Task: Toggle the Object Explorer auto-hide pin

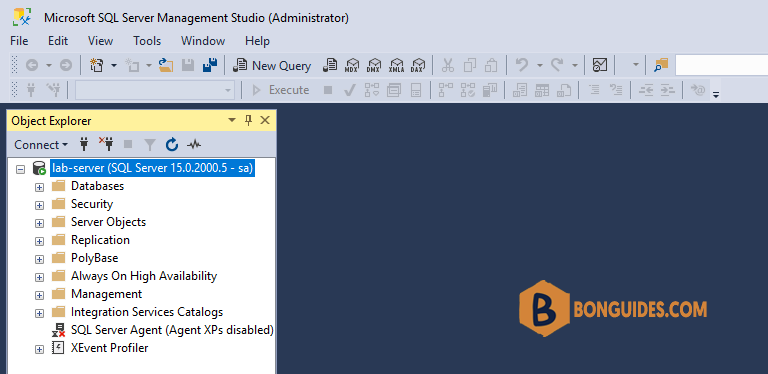Action: coord(248,120)
